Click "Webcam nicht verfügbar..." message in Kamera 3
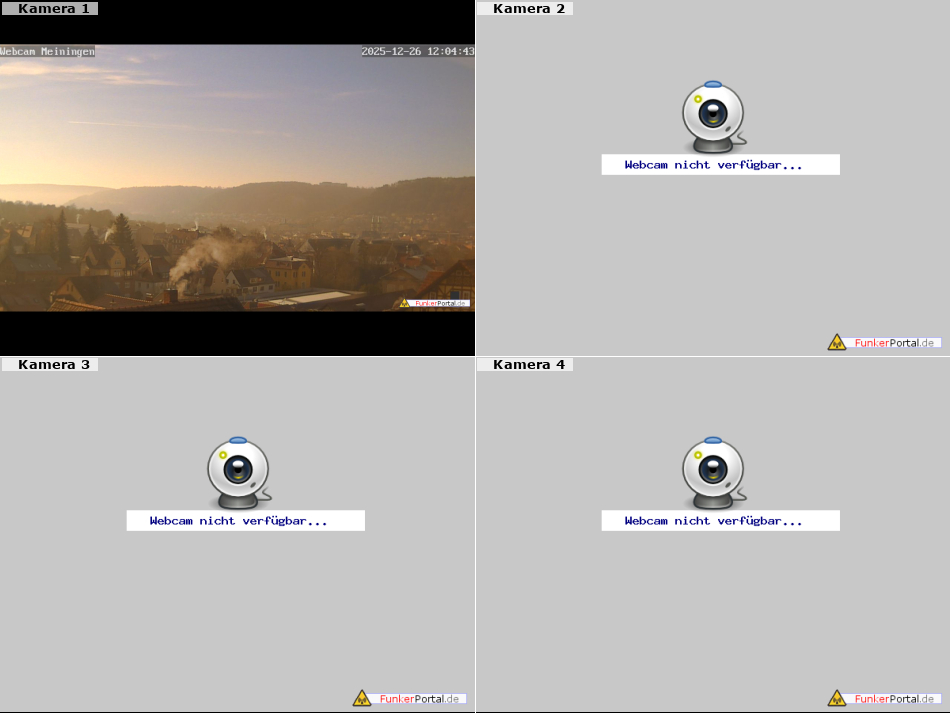950x713 pixels. pos(239,521)
